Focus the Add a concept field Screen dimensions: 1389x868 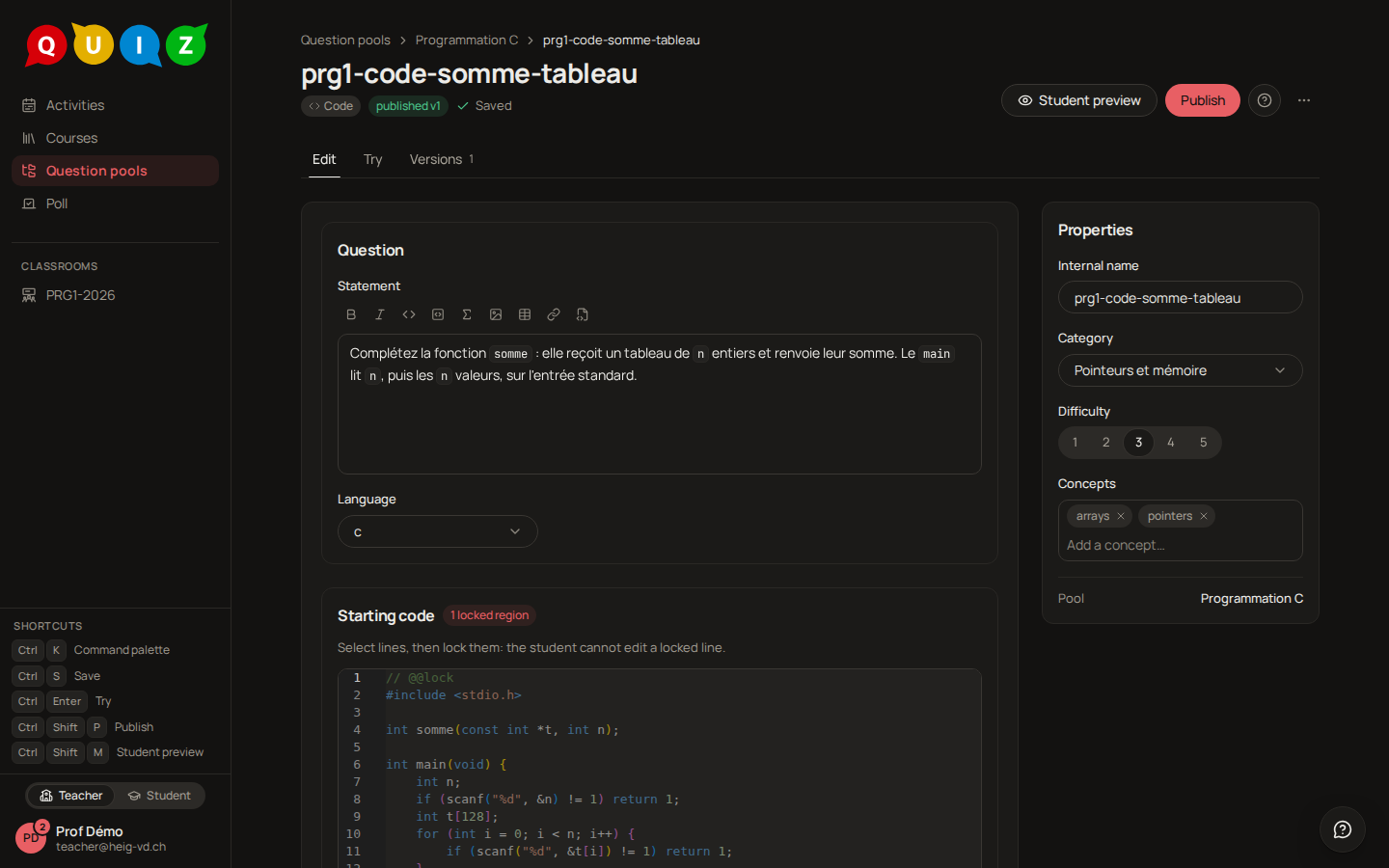pyautogui.click(x=1181, y=545)
